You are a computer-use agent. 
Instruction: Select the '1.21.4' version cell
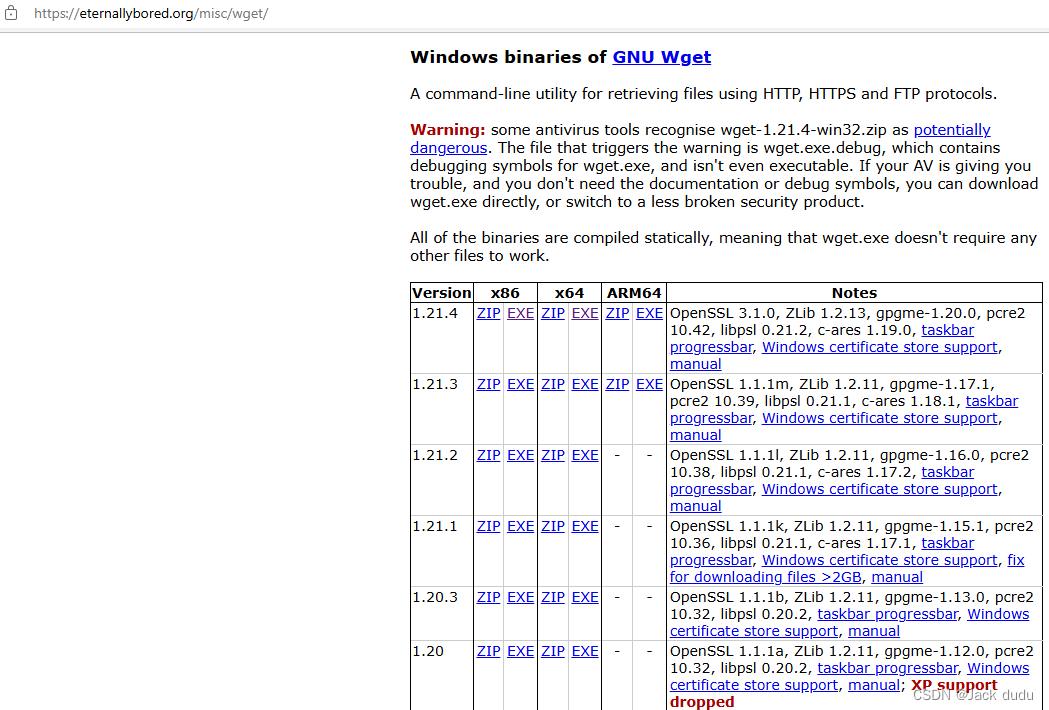tap(442, 338)
